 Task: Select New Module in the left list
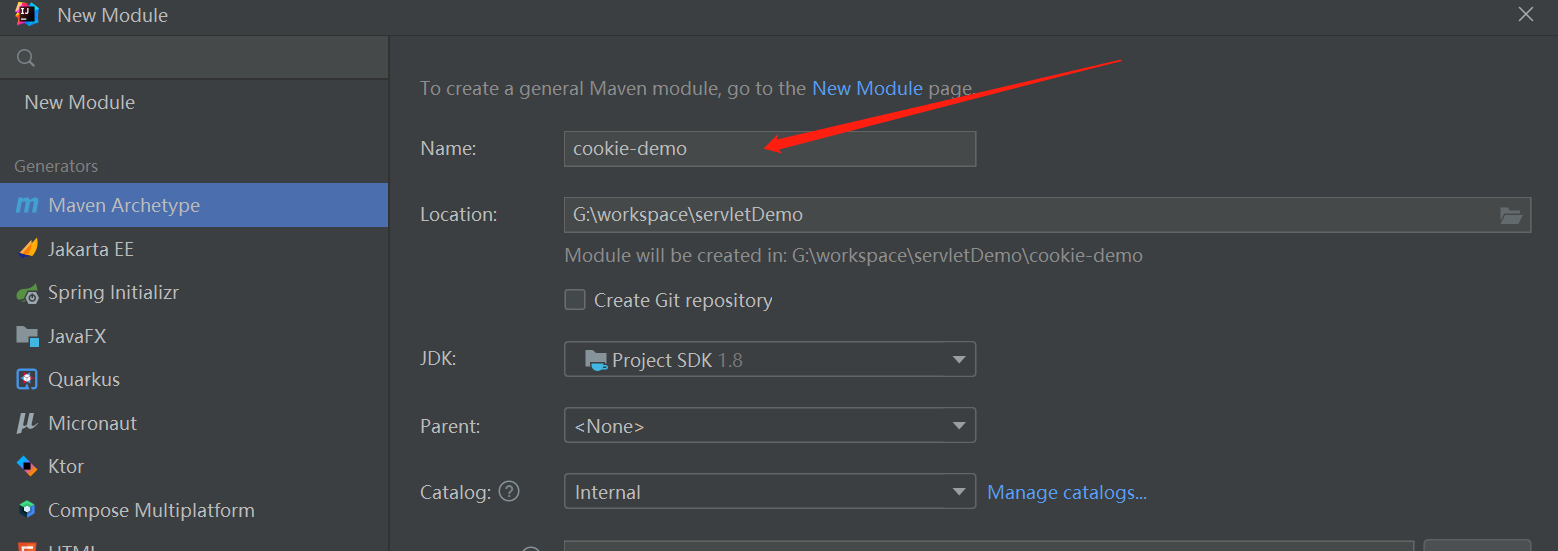click(80, 103)
